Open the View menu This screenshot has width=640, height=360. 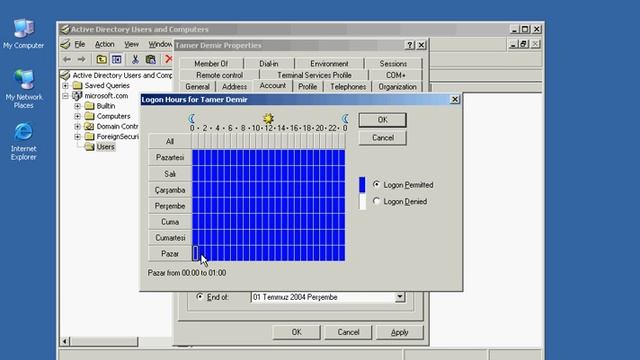coord(131,44)
